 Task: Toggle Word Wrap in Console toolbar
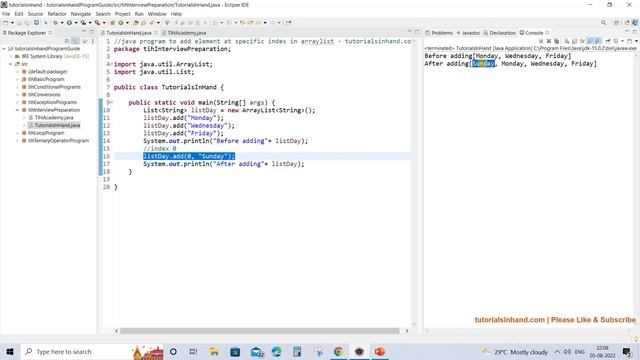pyautogui.click(x=582, y=41)
